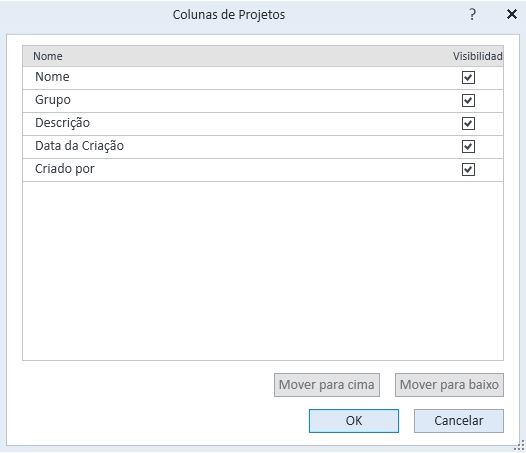Screen dimensions: 526x453
Task: Select the Grupo row
Action: pos(263,101)
